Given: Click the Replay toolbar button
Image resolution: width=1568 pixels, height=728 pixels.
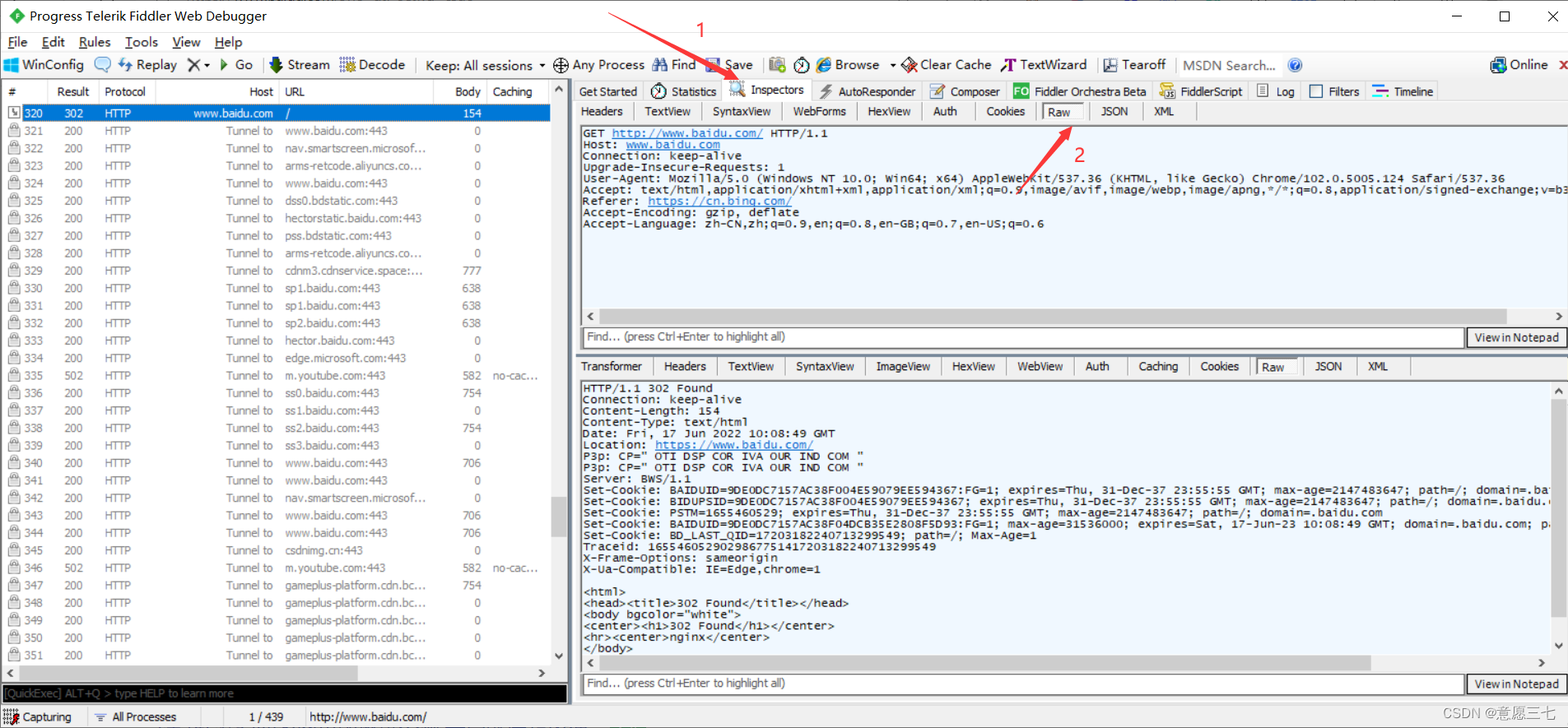Looking at the screenshot, I should (x=147, y=65).
